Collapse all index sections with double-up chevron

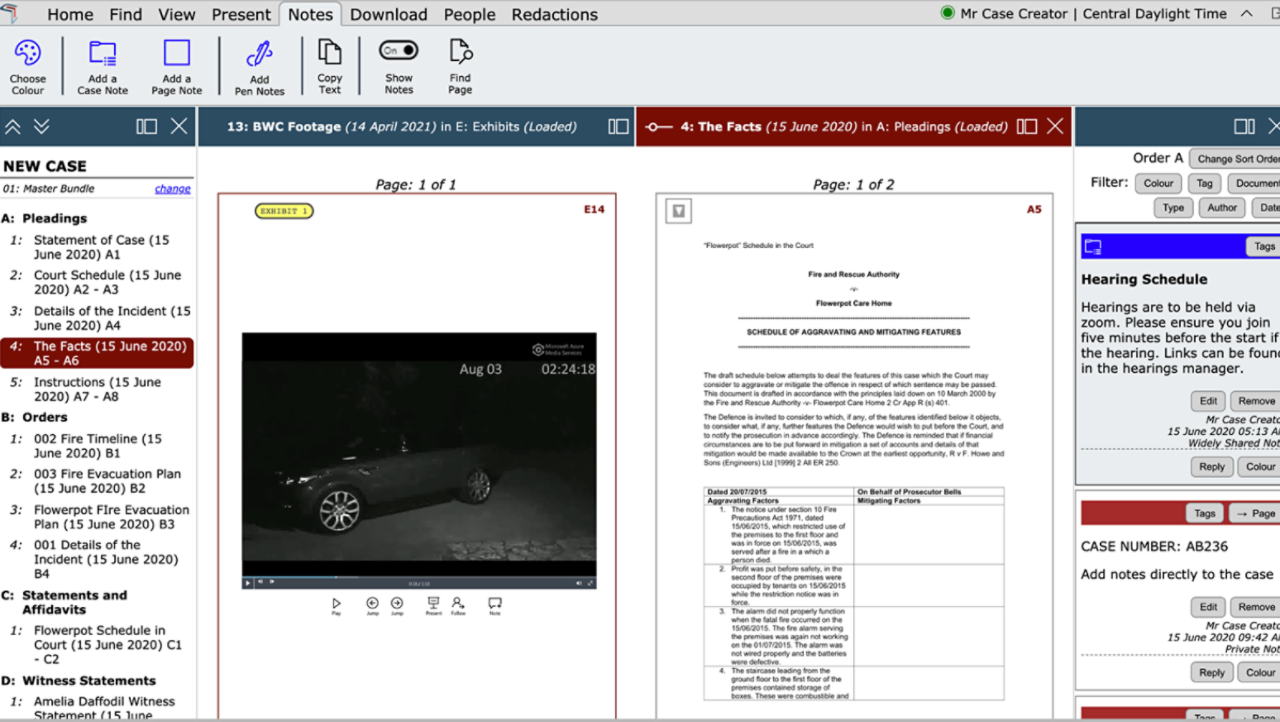13,126
